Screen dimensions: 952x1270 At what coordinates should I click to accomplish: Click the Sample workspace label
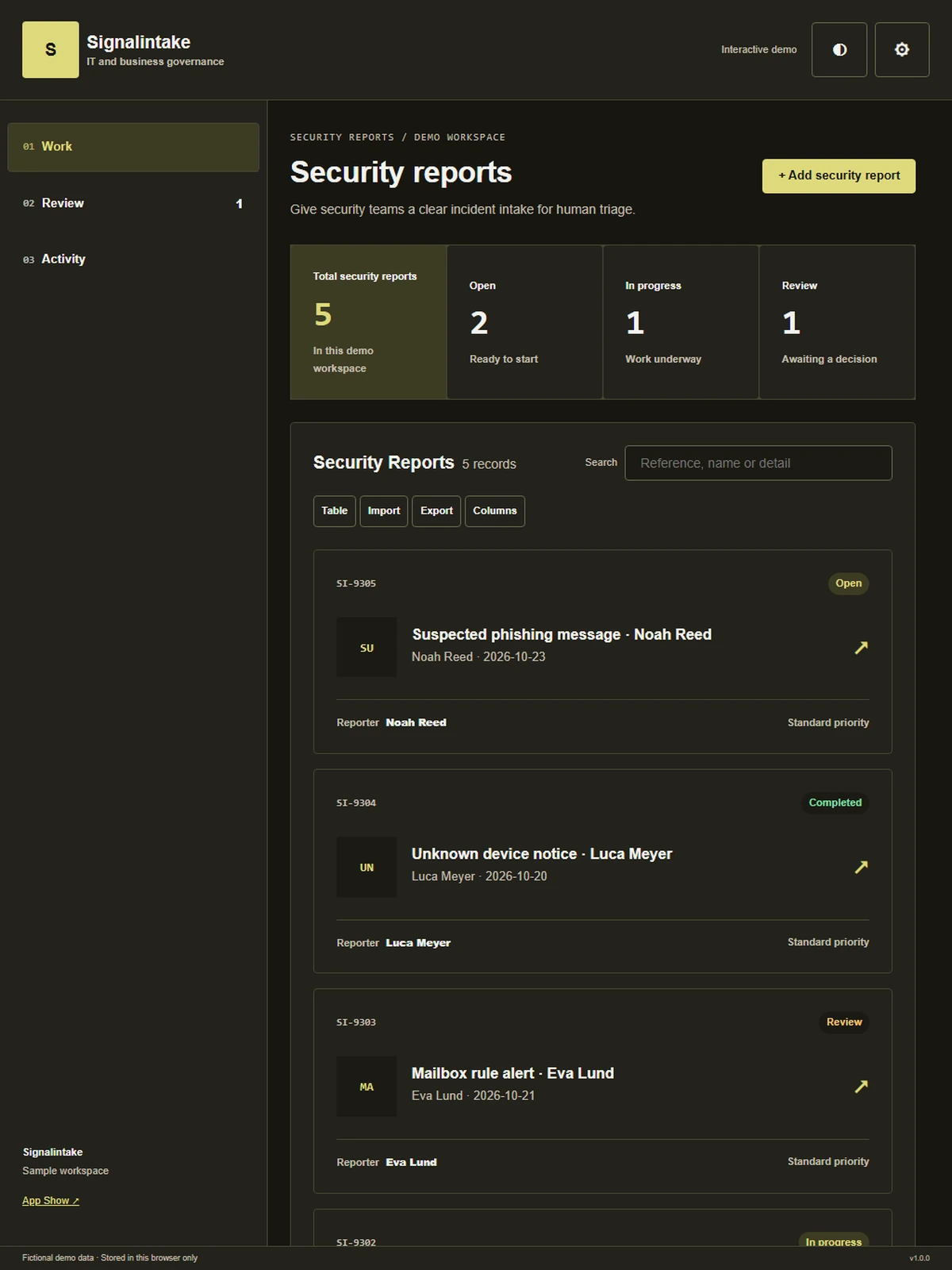coord(65,1171)
